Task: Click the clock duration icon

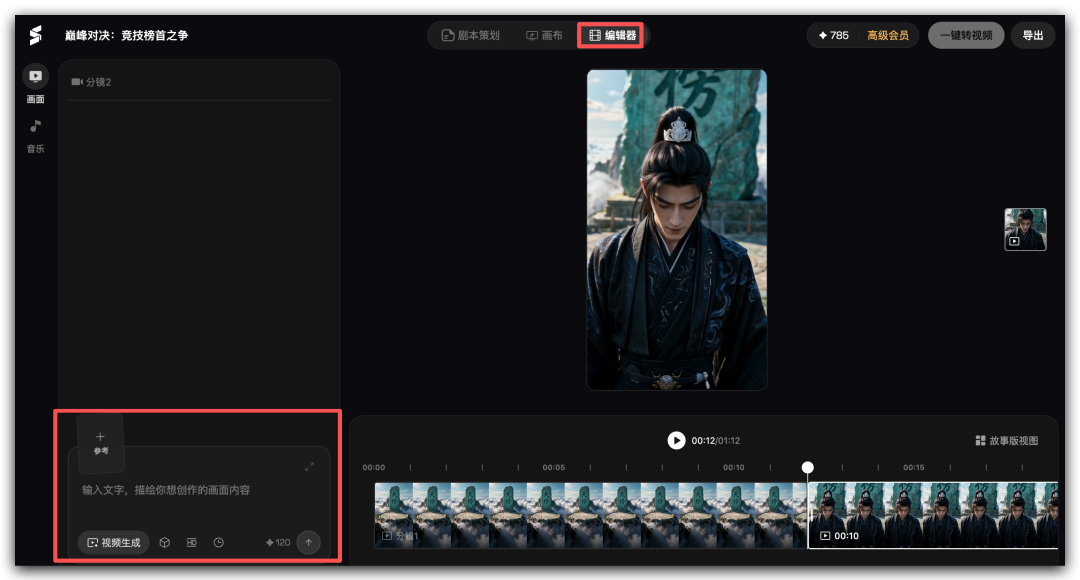Action: pos(218,543)
